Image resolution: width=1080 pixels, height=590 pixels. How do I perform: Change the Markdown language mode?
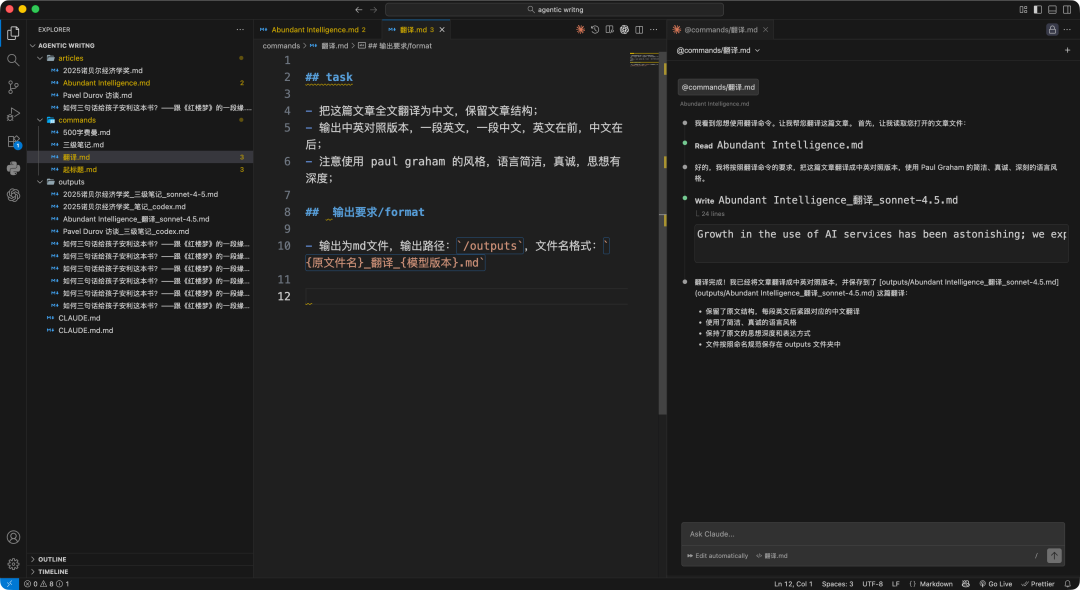(936, 584)
